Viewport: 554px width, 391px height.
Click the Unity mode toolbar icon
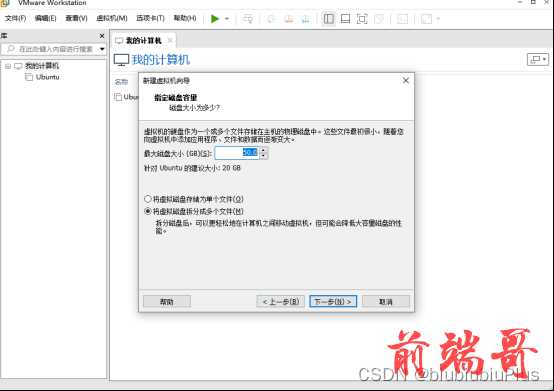coord(379,19)
